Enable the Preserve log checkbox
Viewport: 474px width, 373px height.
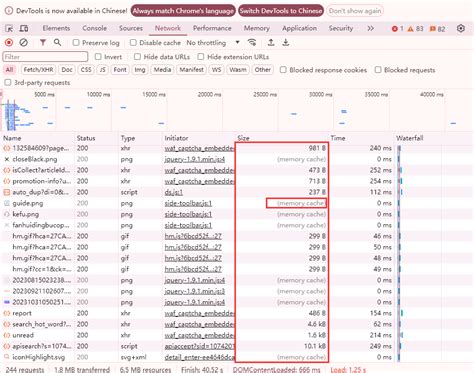76,43
